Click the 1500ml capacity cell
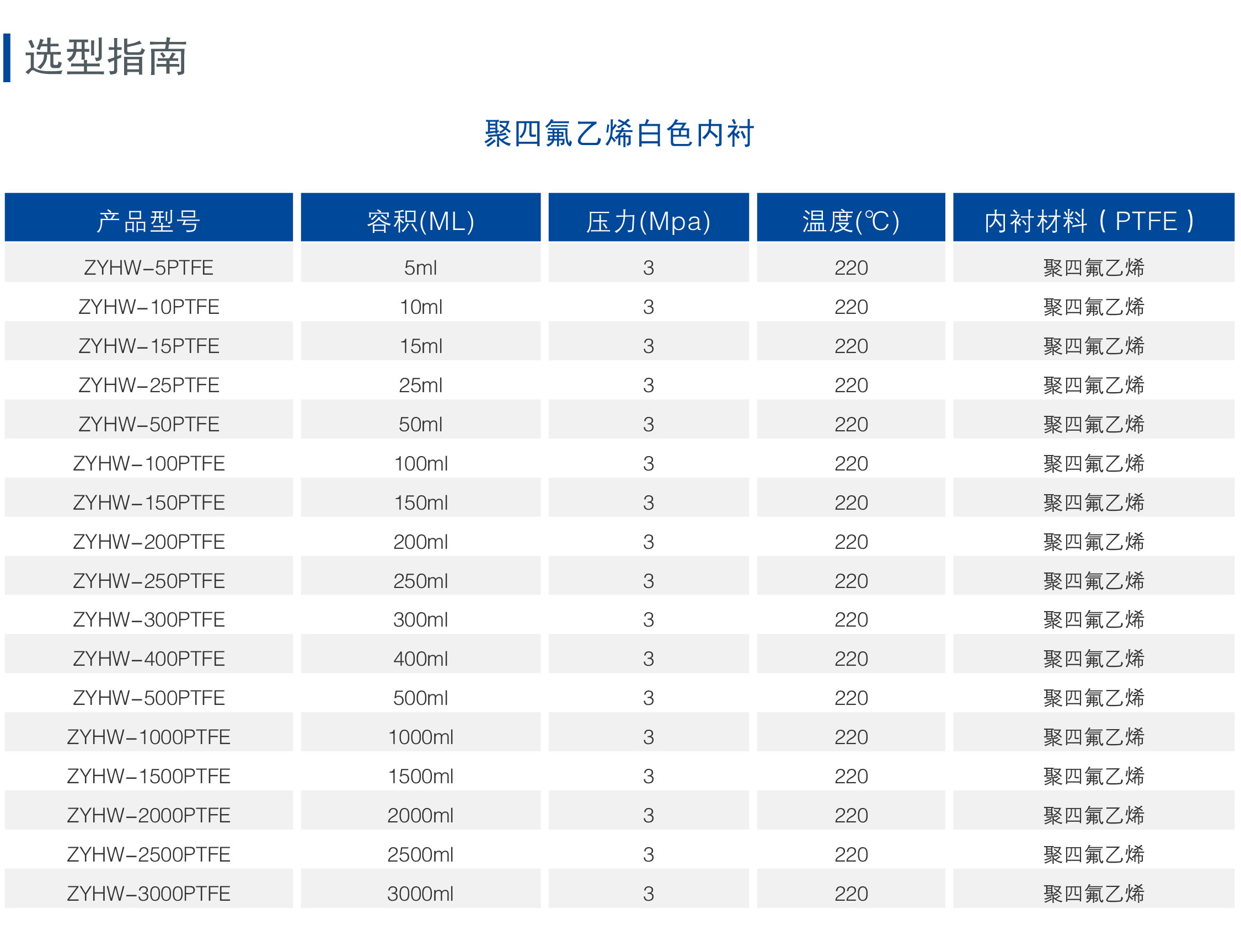Screen dimensions: 1241x952 point(420,777)
